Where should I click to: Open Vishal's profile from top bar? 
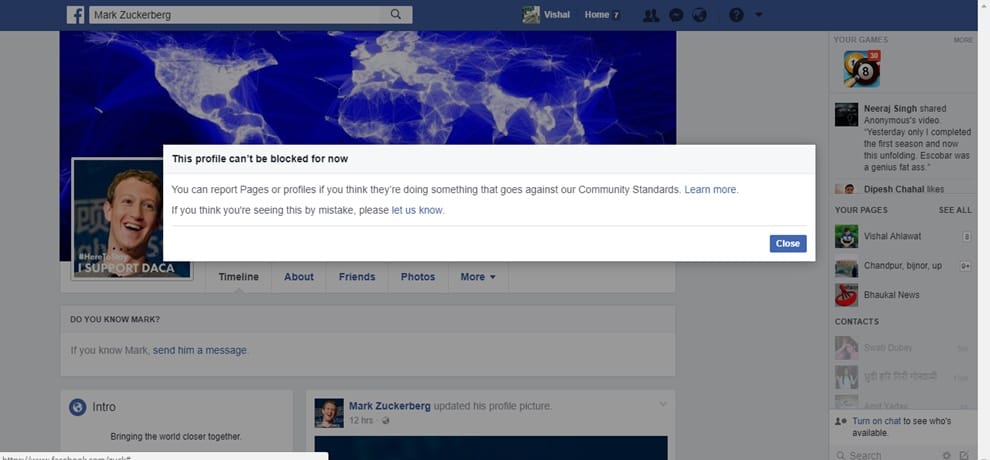[x=546, y=15]
